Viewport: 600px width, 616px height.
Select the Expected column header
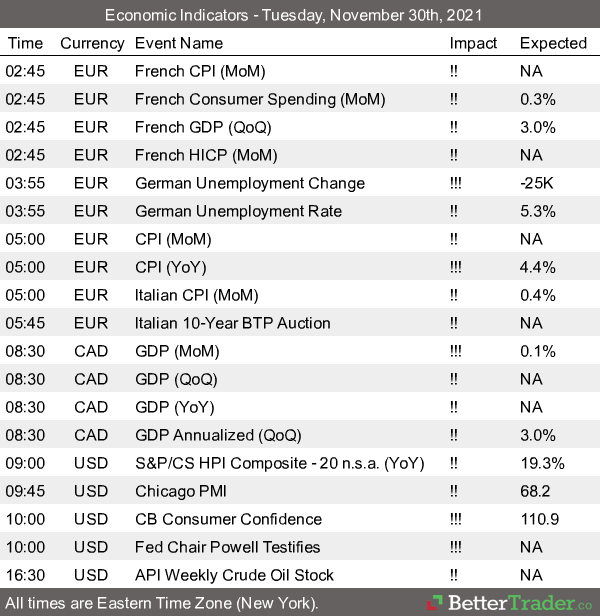point(553,43)
